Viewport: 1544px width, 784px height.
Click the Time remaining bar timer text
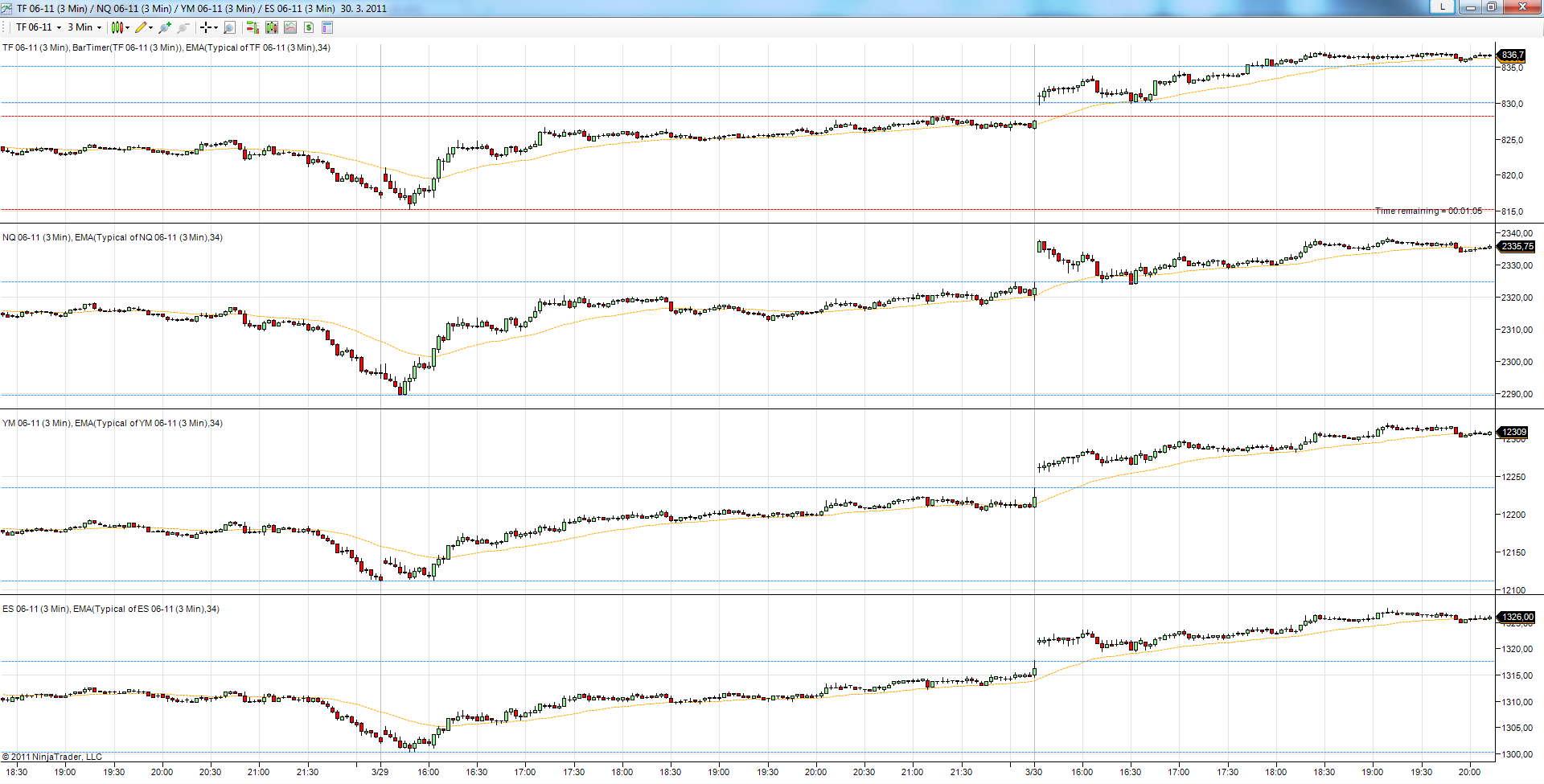click(x=1428, y=211)
